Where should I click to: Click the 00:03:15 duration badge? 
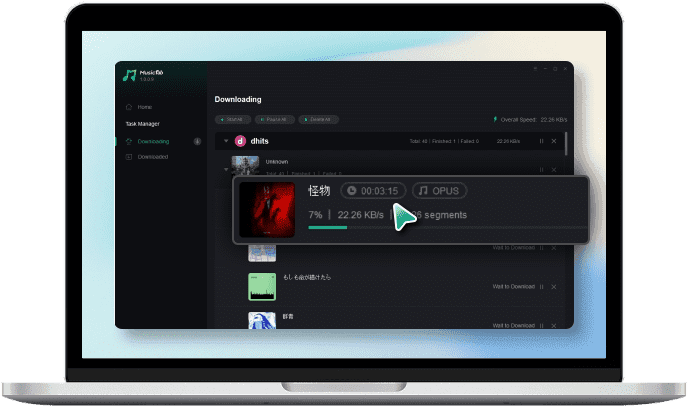click(373, 190)
